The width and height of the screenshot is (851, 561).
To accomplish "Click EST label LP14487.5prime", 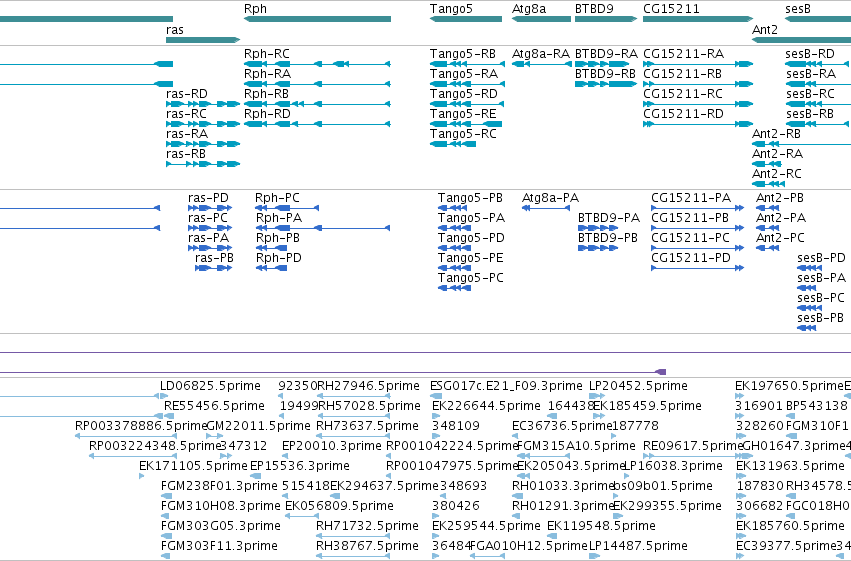I will coord(638,547).
